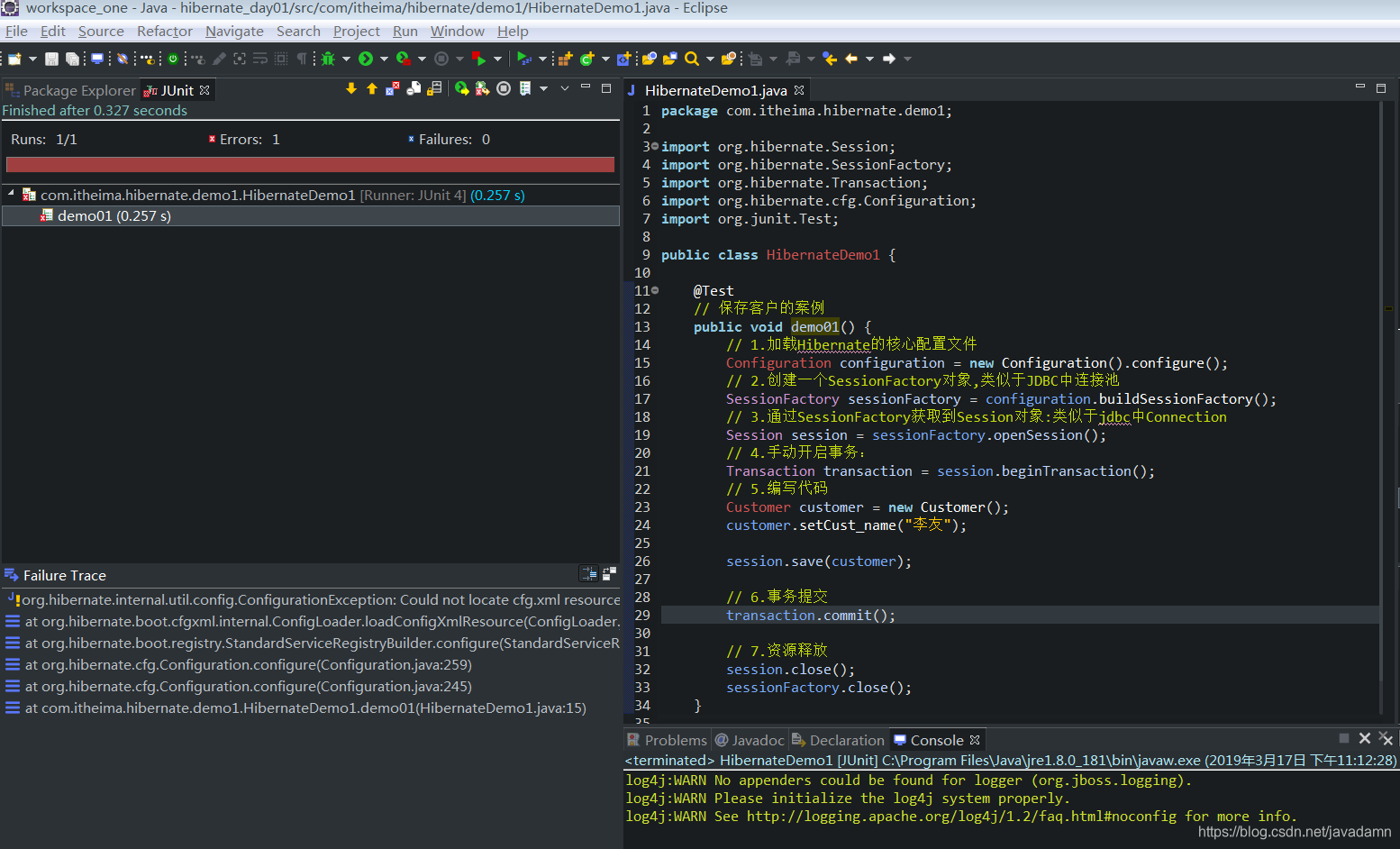This screenshot has width=1400, height=849.
Task: Toggle Skip All Breakpoints icon
Action: click(123, 59)
